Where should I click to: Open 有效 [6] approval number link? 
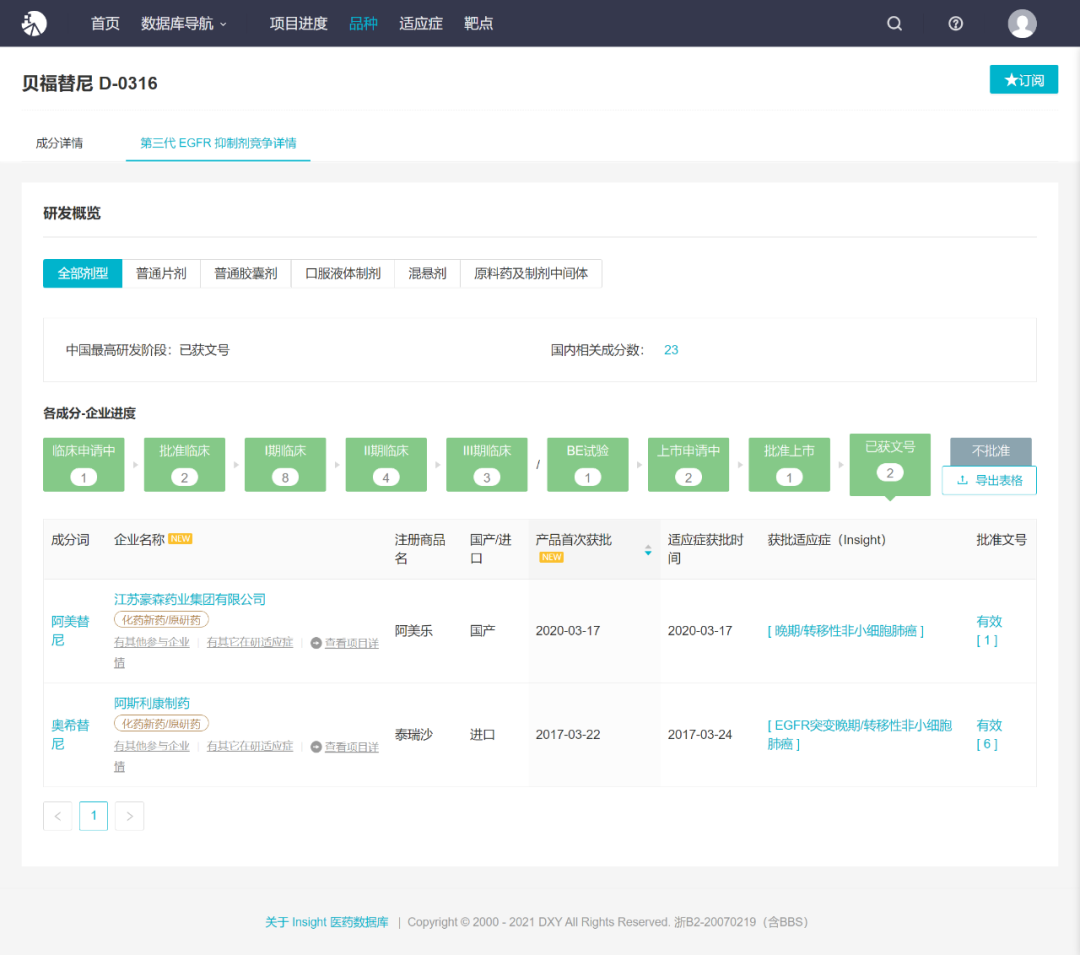coord(989,735)
